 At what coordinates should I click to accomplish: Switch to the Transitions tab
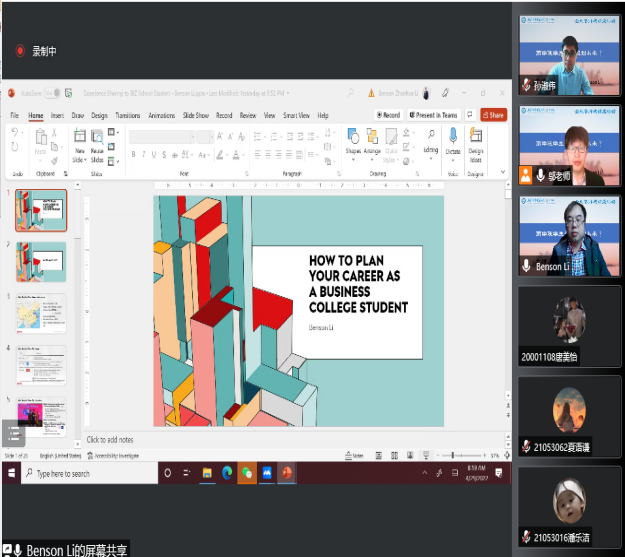click(127, 115)
